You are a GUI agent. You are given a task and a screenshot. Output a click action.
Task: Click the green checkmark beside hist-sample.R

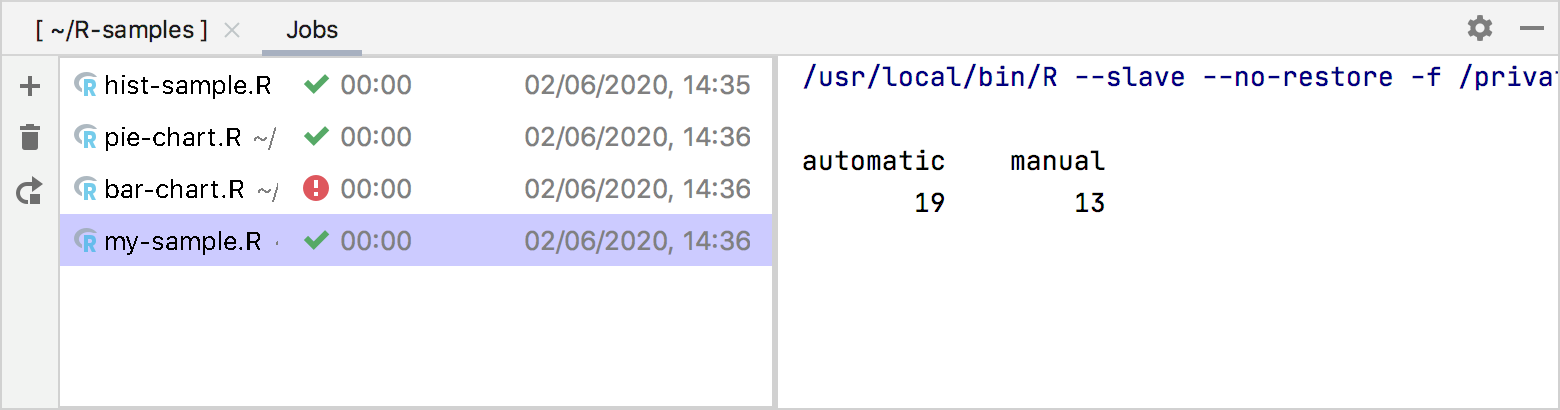pyautogui.click(x=316, y=85)
